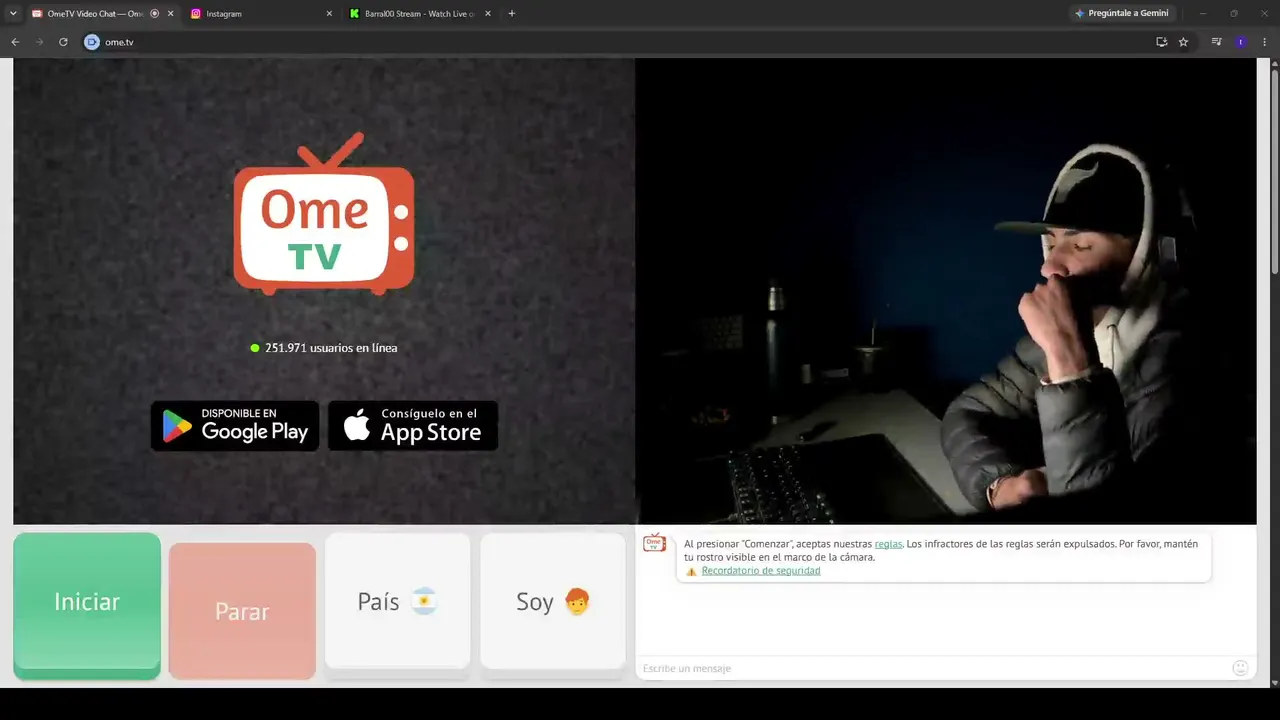Click the ome.tv address bar

coord(620,42)
